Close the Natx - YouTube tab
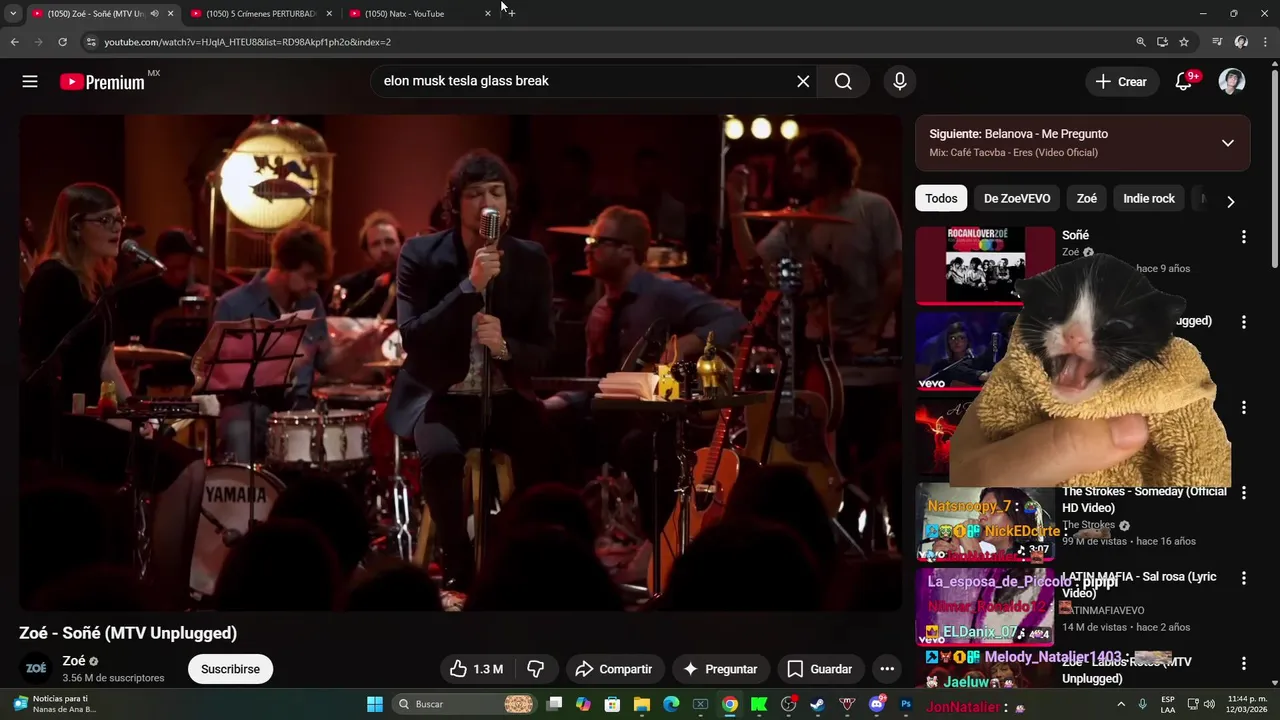The image size is (1280, 720). pos(488,13)
